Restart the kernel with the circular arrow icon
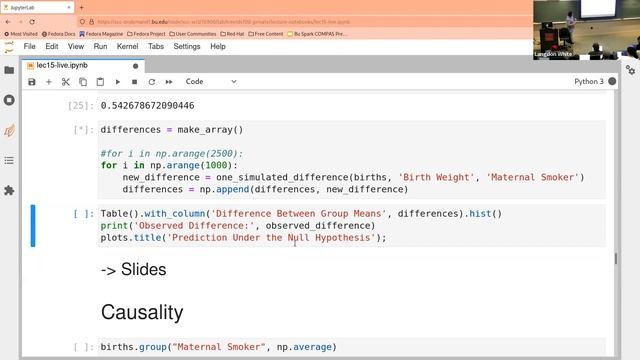640x360 pixels. 151,82
